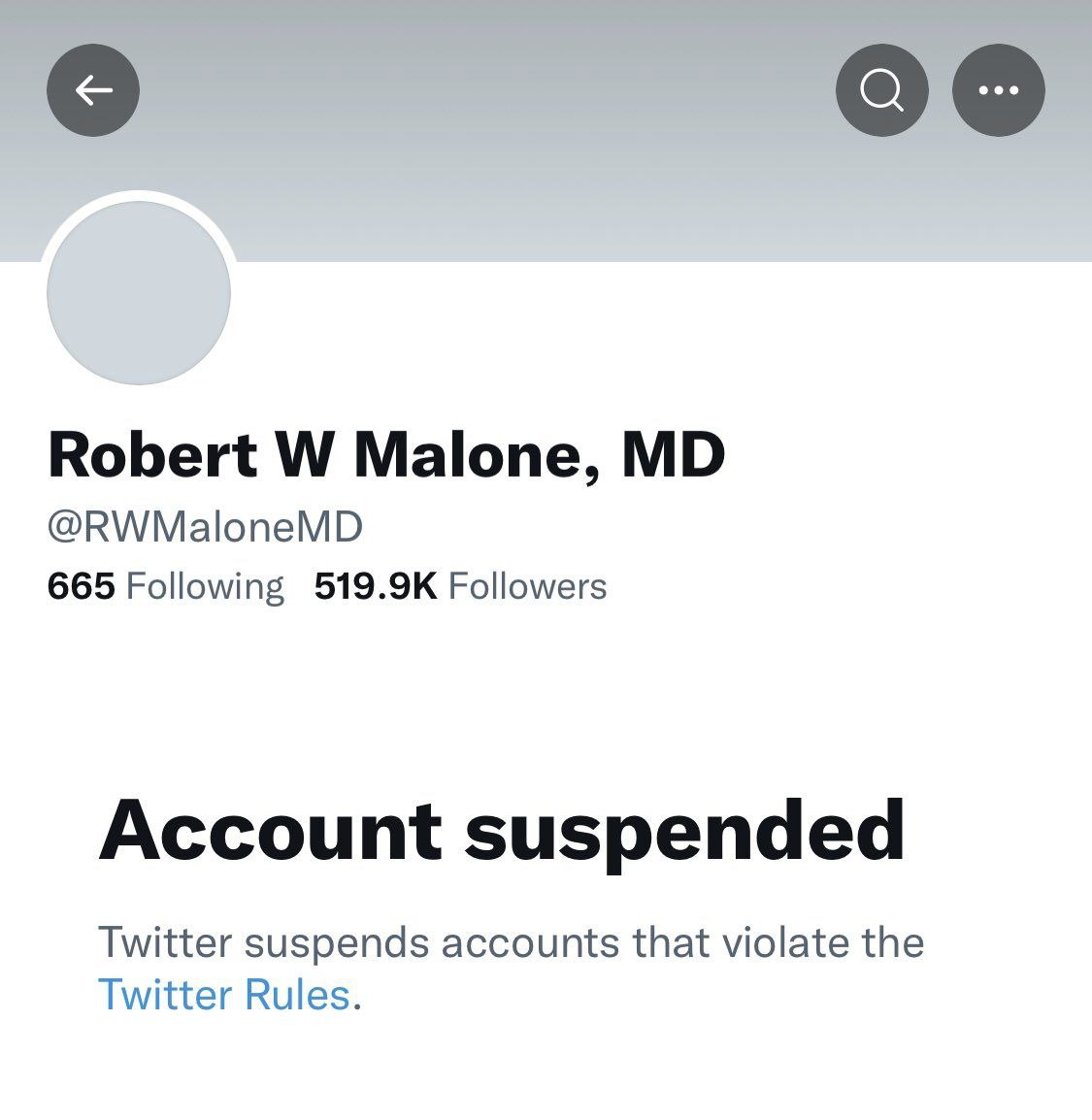Follow the blue Twitter Rules link
Image resolution: width=1092 pixels, height=1120 pixels.
(x=224, y=995)
